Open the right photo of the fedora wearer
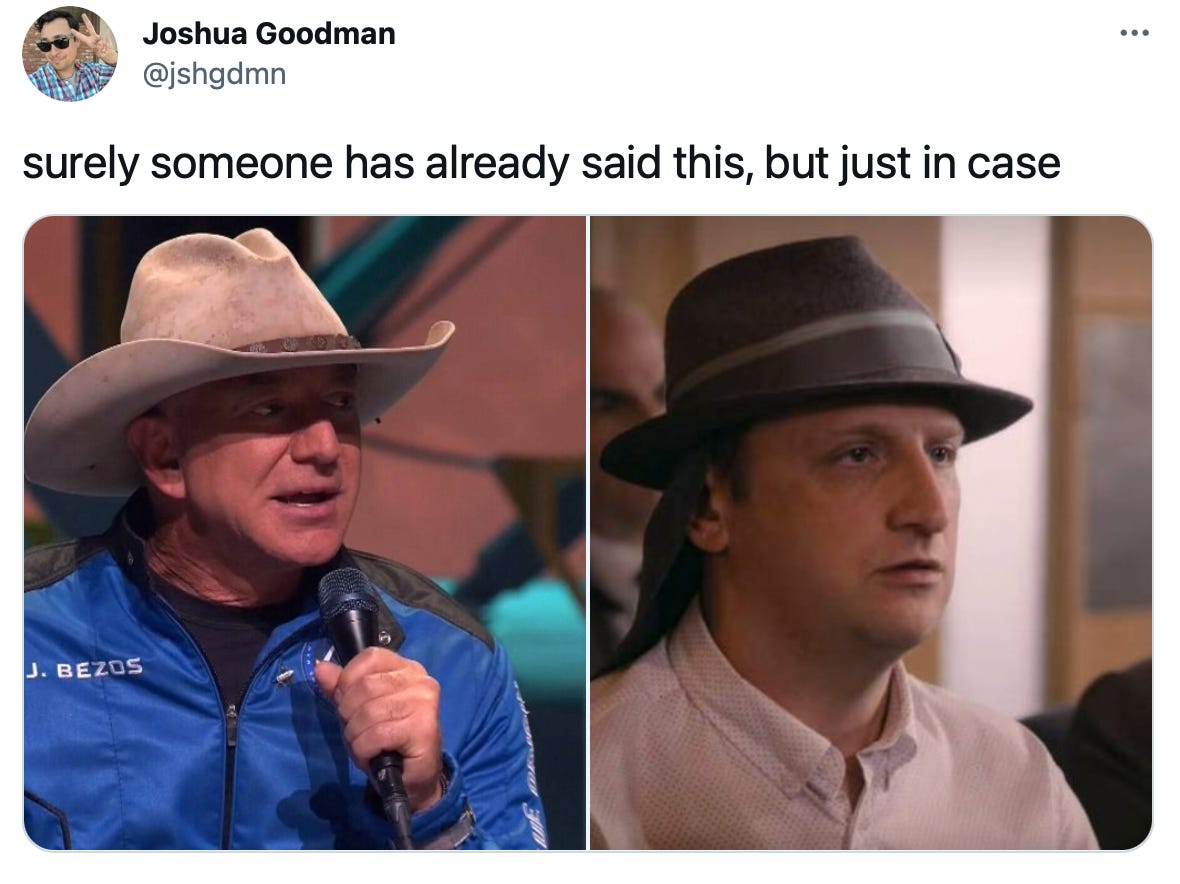Image resolution: width=1180 pixels, height=884 pixels. (871, 533)
